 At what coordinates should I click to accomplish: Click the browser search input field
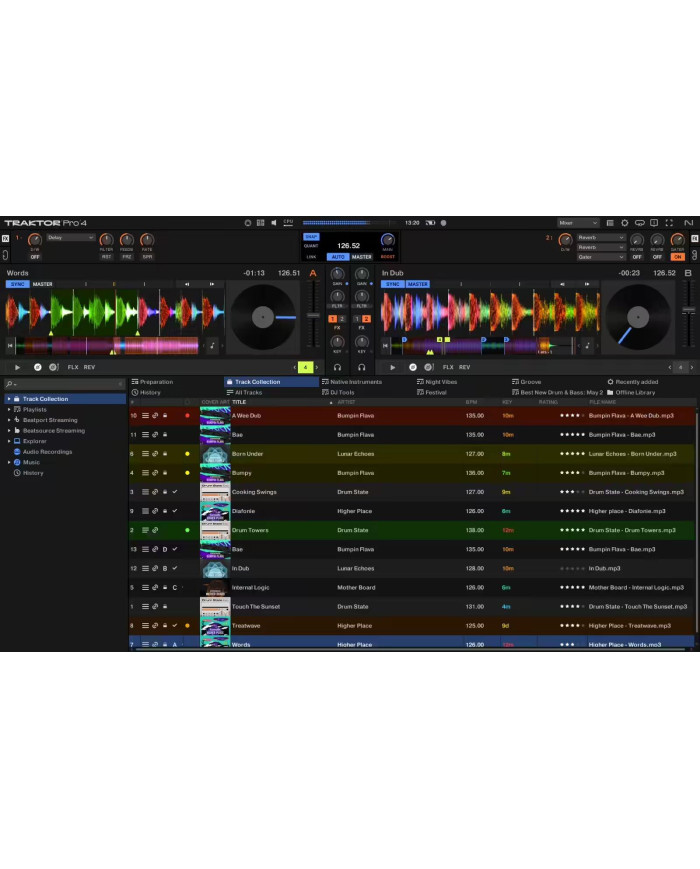pyautogui.click(x=65, y=384)
